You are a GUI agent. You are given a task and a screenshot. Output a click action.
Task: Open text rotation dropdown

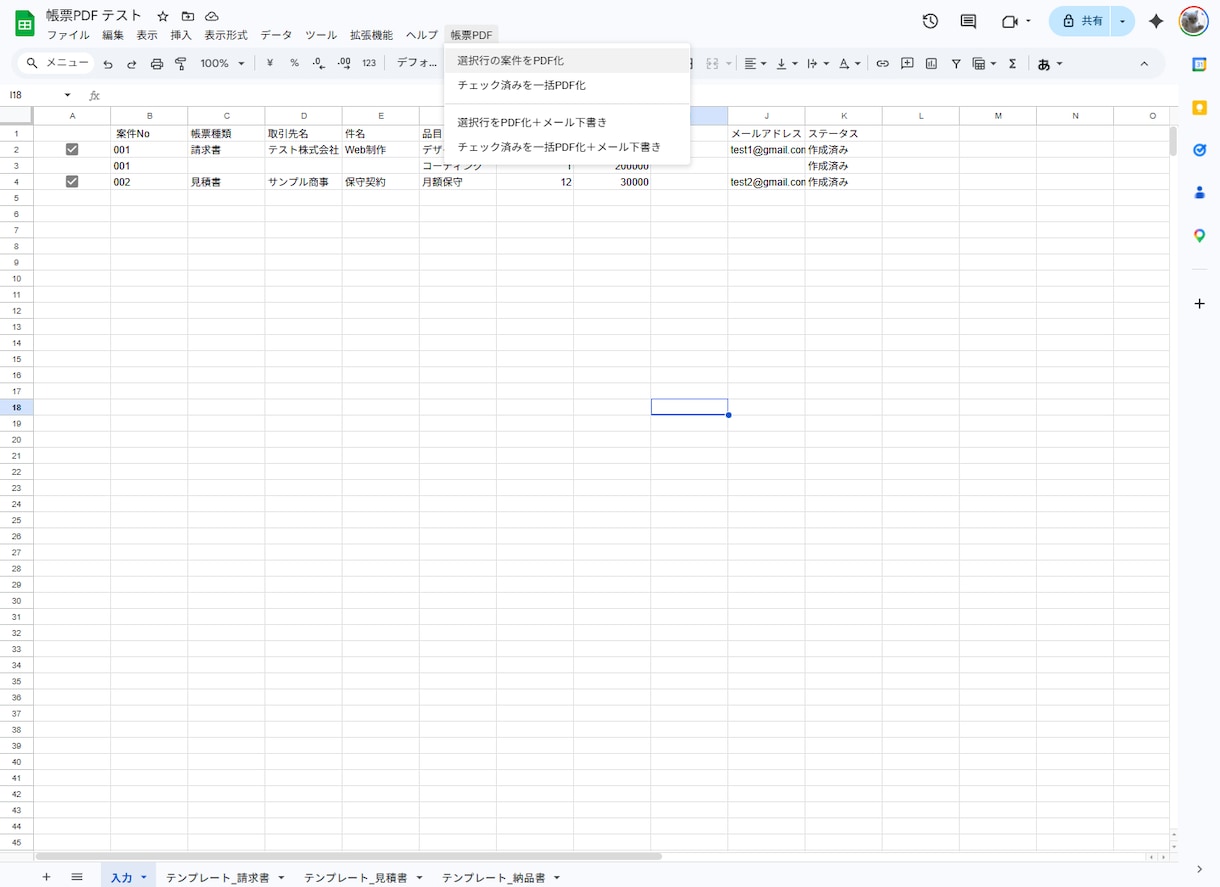click(849, 63)
